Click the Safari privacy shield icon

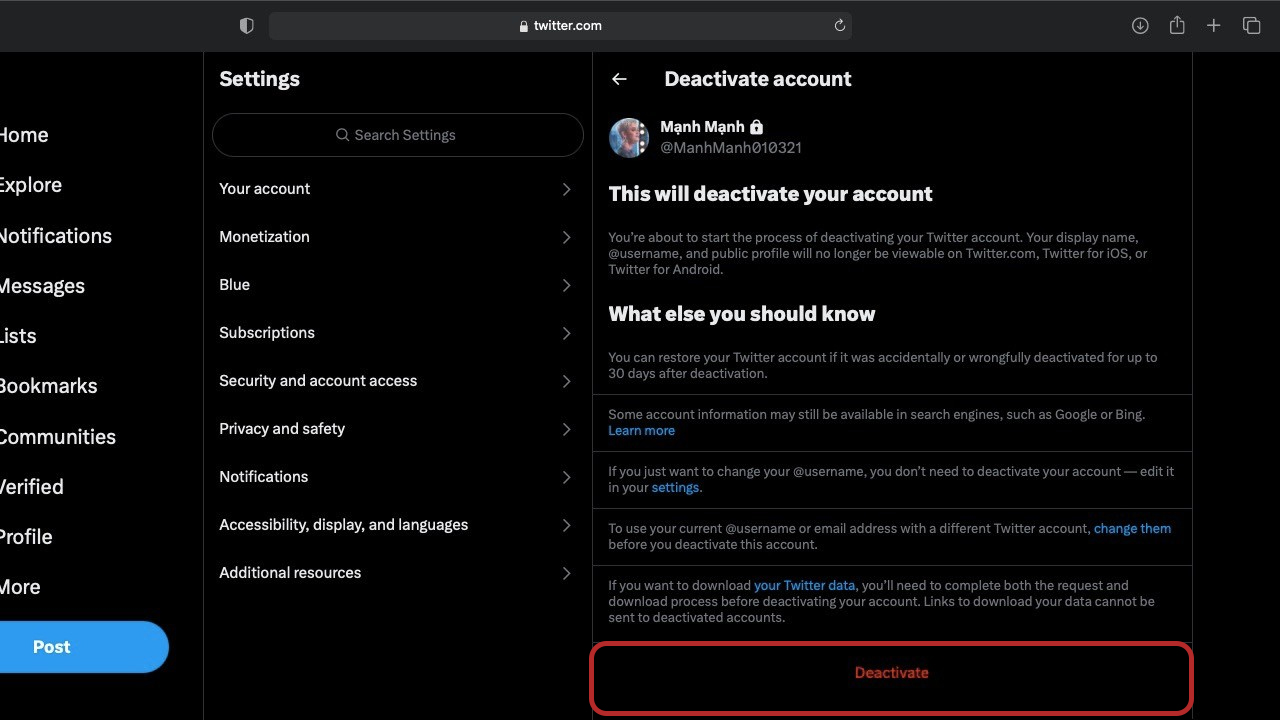pos(247,26)
